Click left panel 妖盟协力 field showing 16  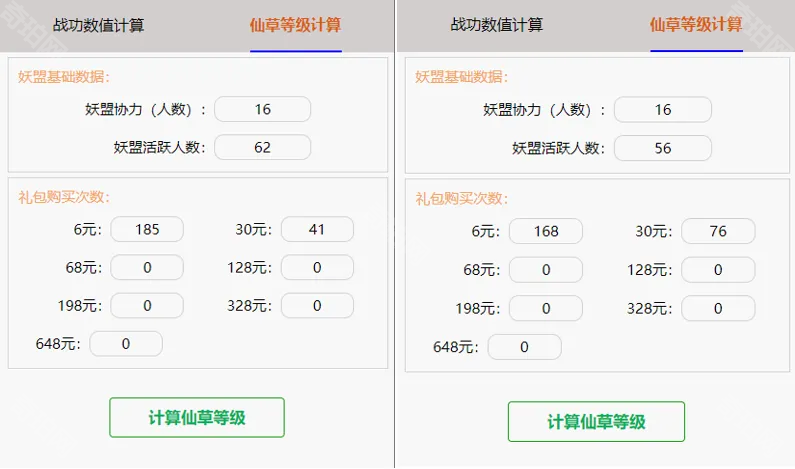tap(263, 109)
